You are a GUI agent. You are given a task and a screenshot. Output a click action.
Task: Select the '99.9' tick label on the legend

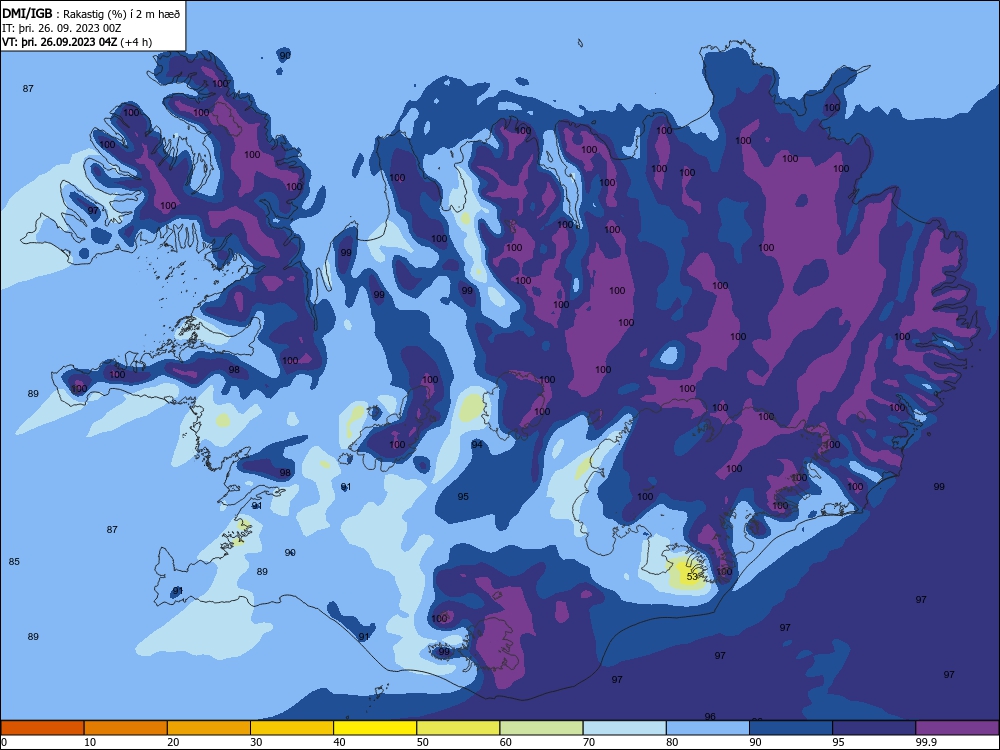pos(925,742)
